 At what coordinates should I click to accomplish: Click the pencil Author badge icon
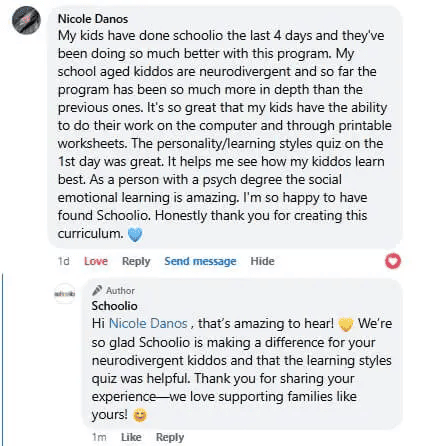97,290
